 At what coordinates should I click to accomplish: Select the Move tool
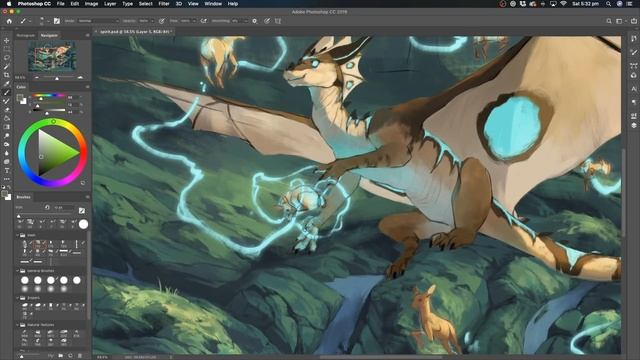pos(7,40)
